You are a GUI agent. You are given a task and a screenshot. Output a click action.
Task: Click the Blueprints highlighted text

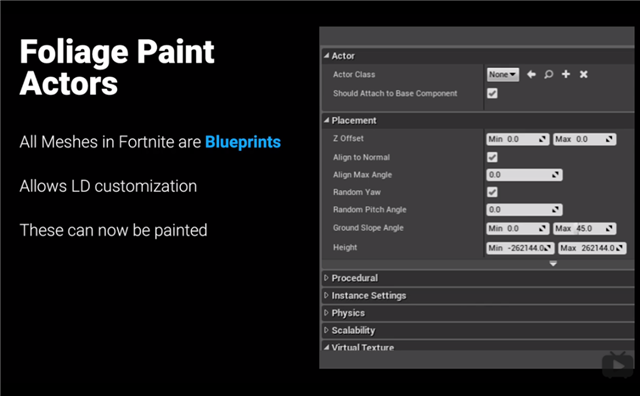pos(243,142)
